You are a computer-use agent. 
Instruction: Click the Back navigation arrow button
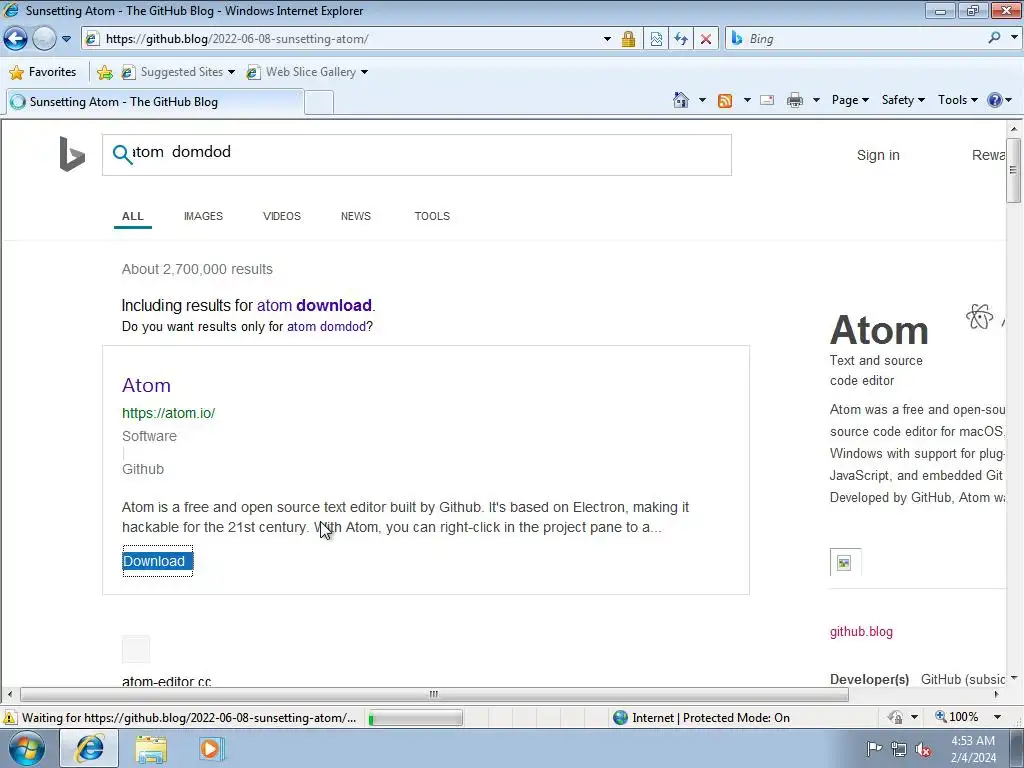16,39
